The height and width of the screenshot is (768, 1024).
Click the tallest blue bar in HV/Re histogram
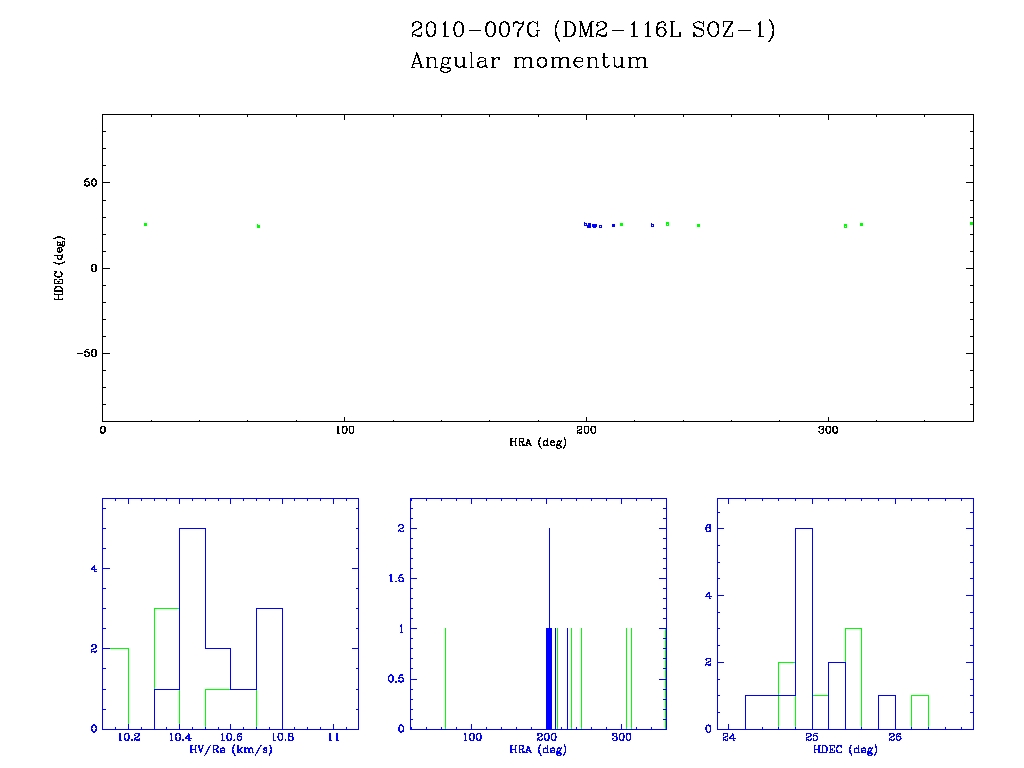[193, 628]
